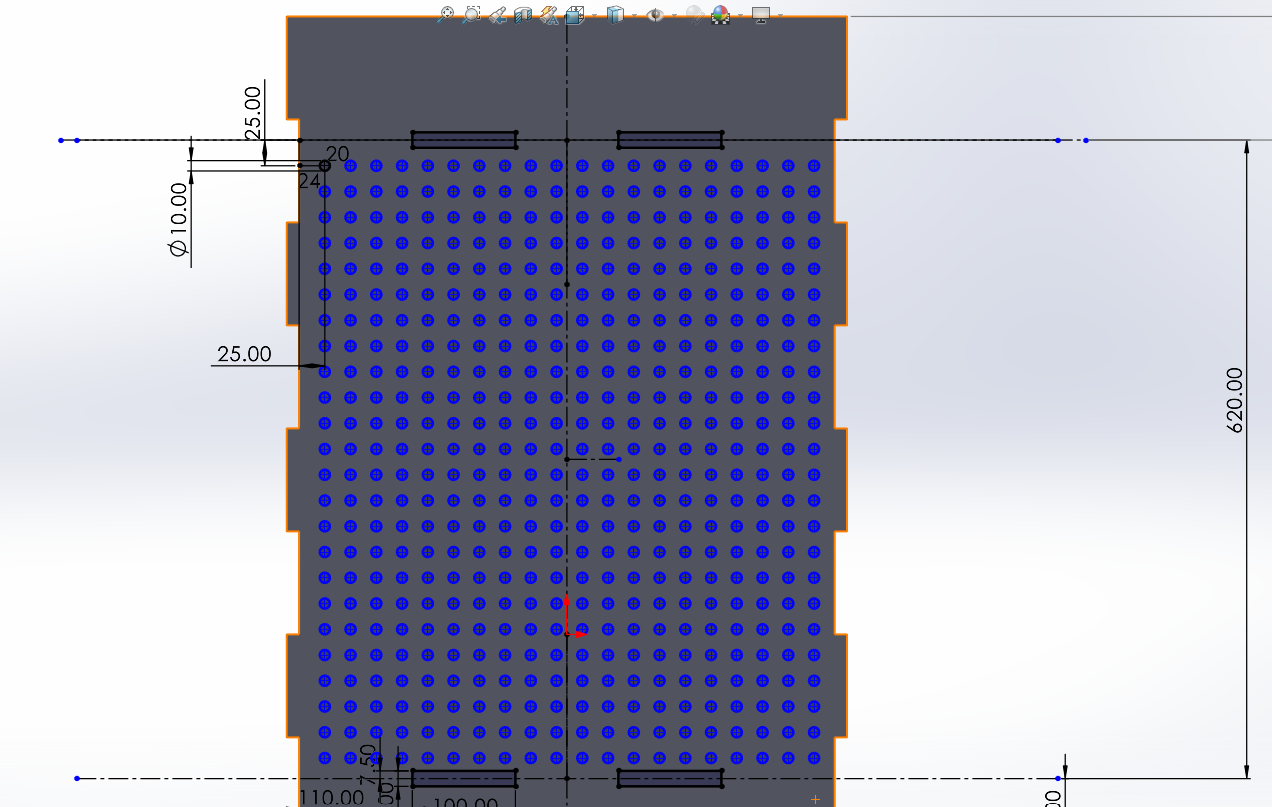
Task: Select the Zoom to Area tool
Action: tap(472, 15)
